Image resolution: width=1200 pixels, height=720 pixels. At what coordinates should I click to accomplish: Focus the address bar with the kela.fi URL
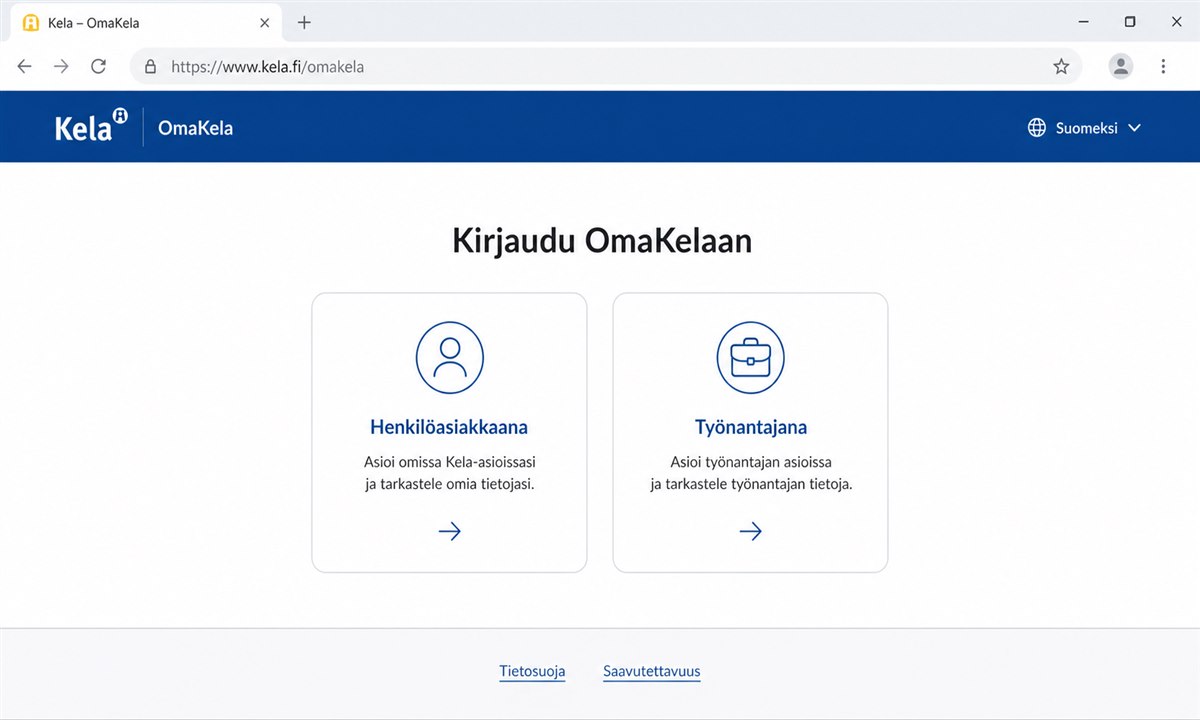[605, 67]
